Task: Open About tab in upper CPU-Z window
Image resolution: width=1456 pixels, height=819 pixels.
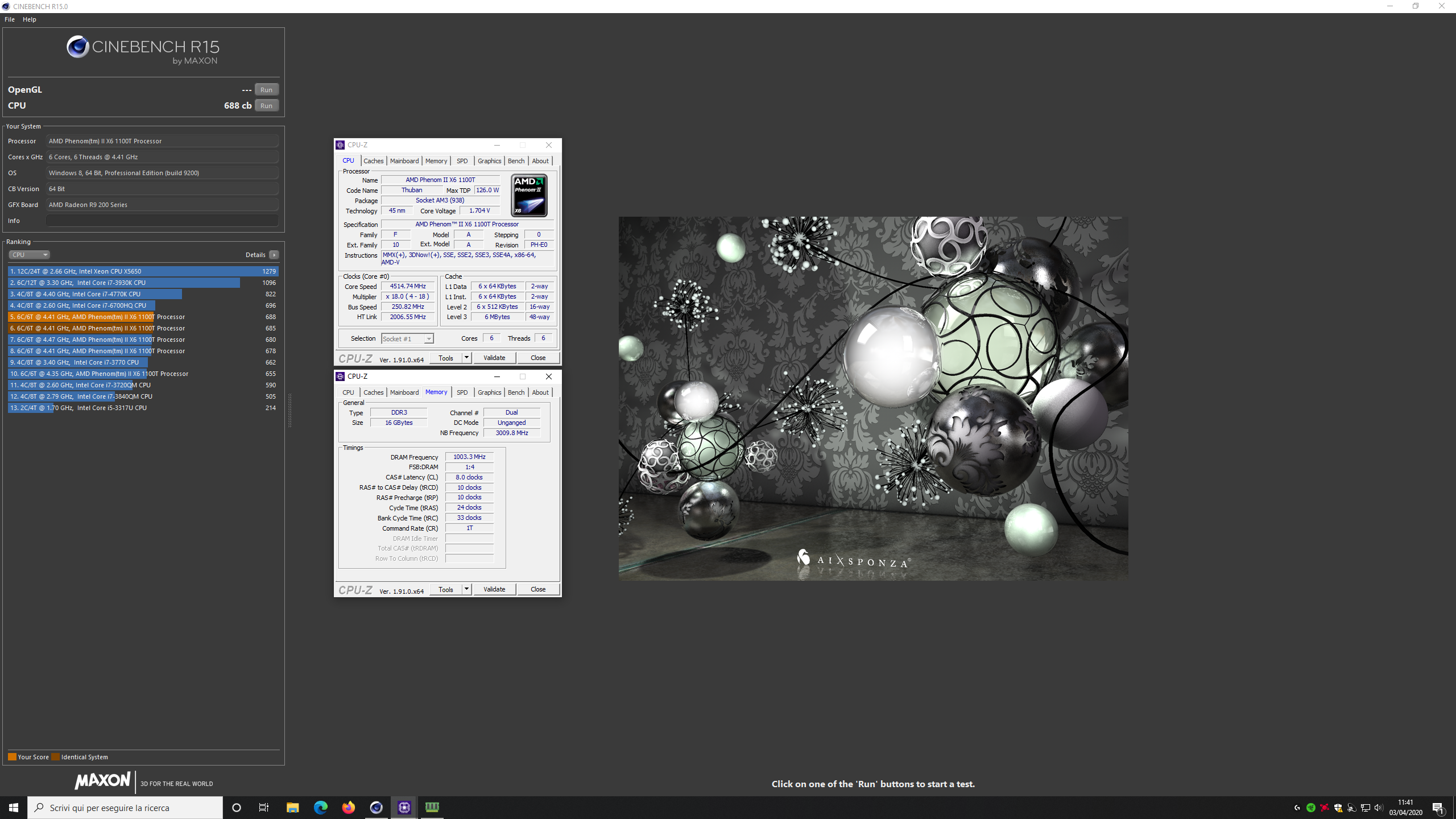Action: click(x=540, y=161)
